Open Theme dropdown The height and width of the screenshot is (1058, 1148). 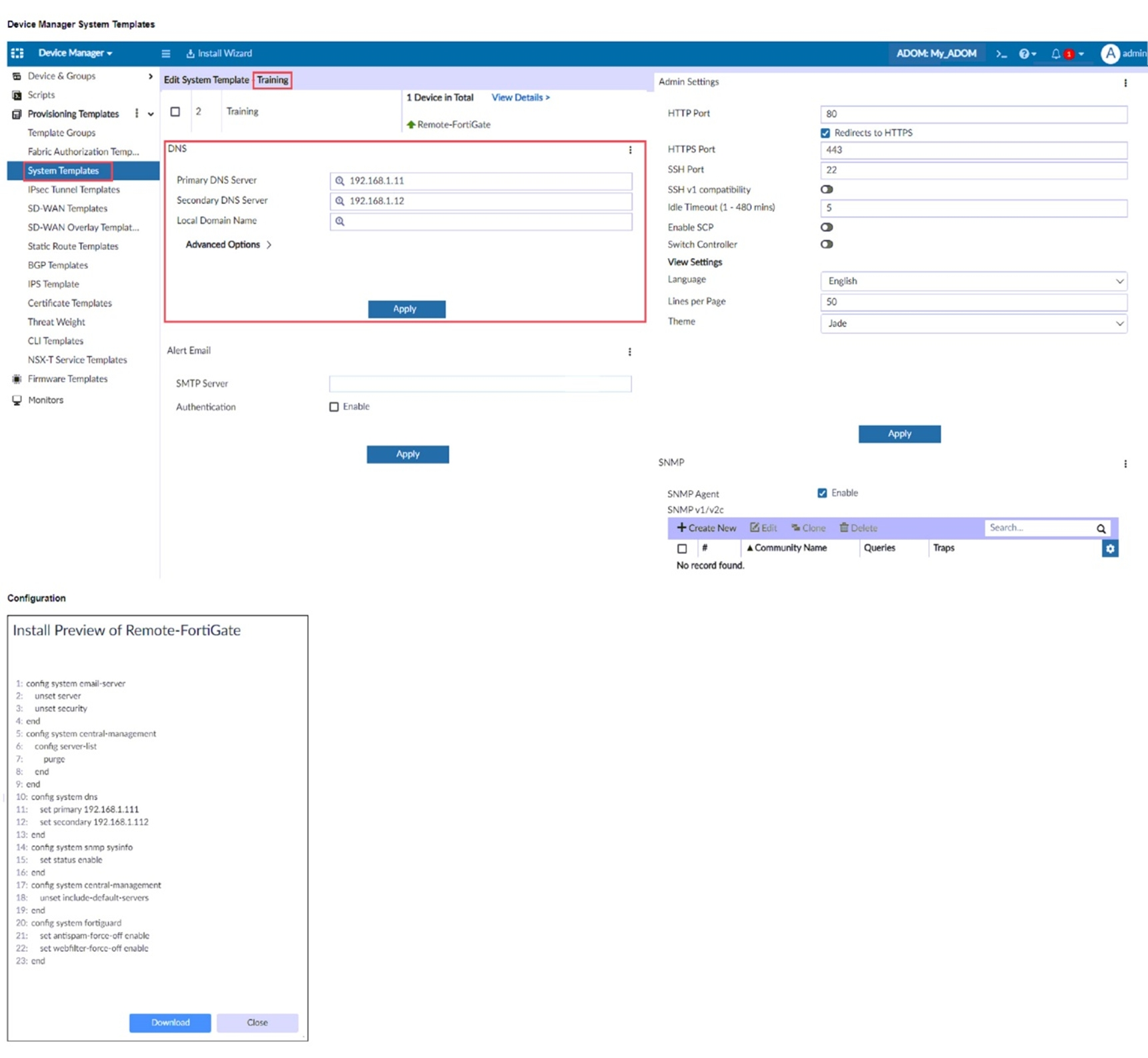pyautogui.click(x=973, y=323)
